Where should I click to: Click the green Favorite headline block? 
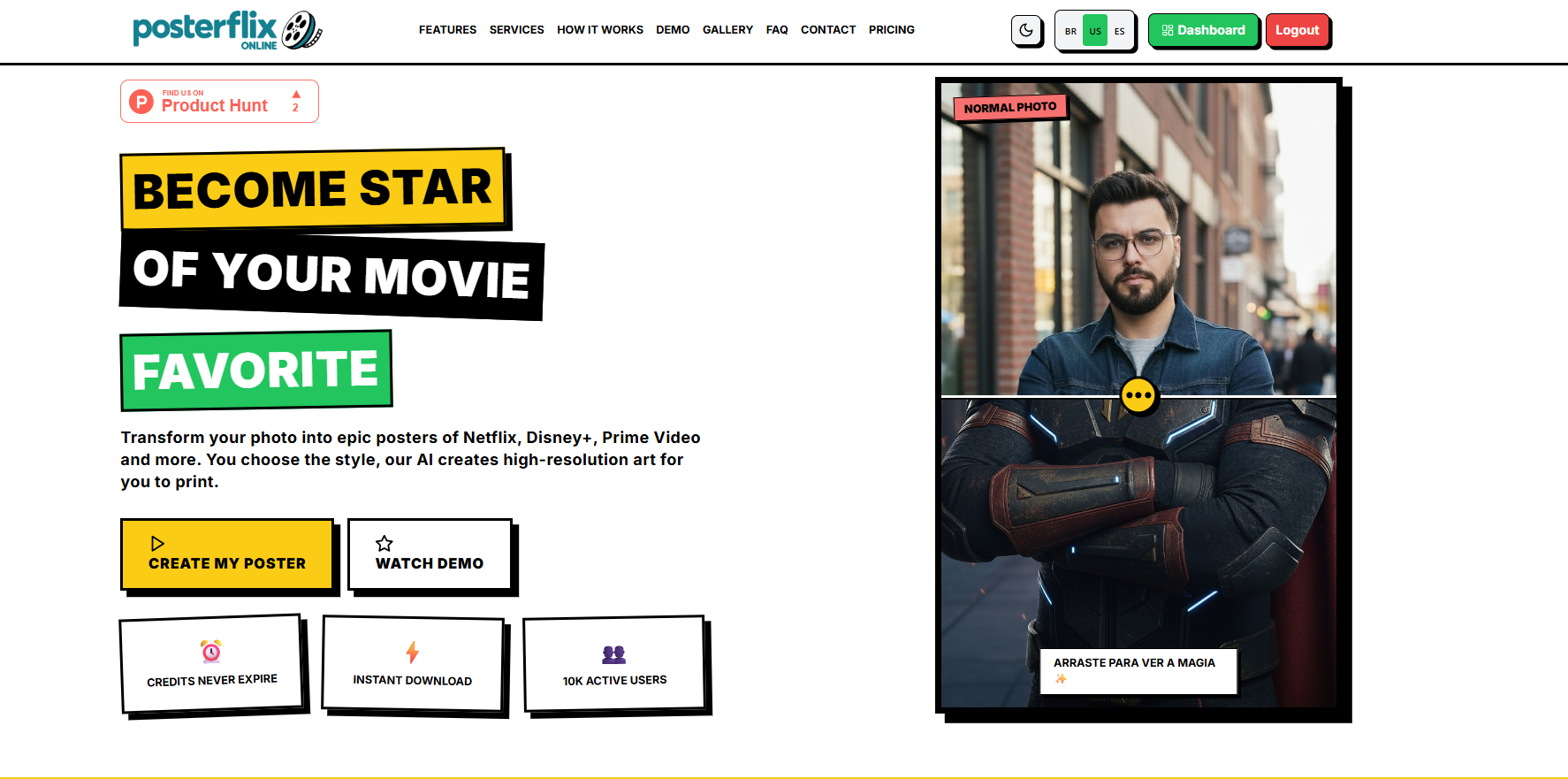tap(256, 370)
